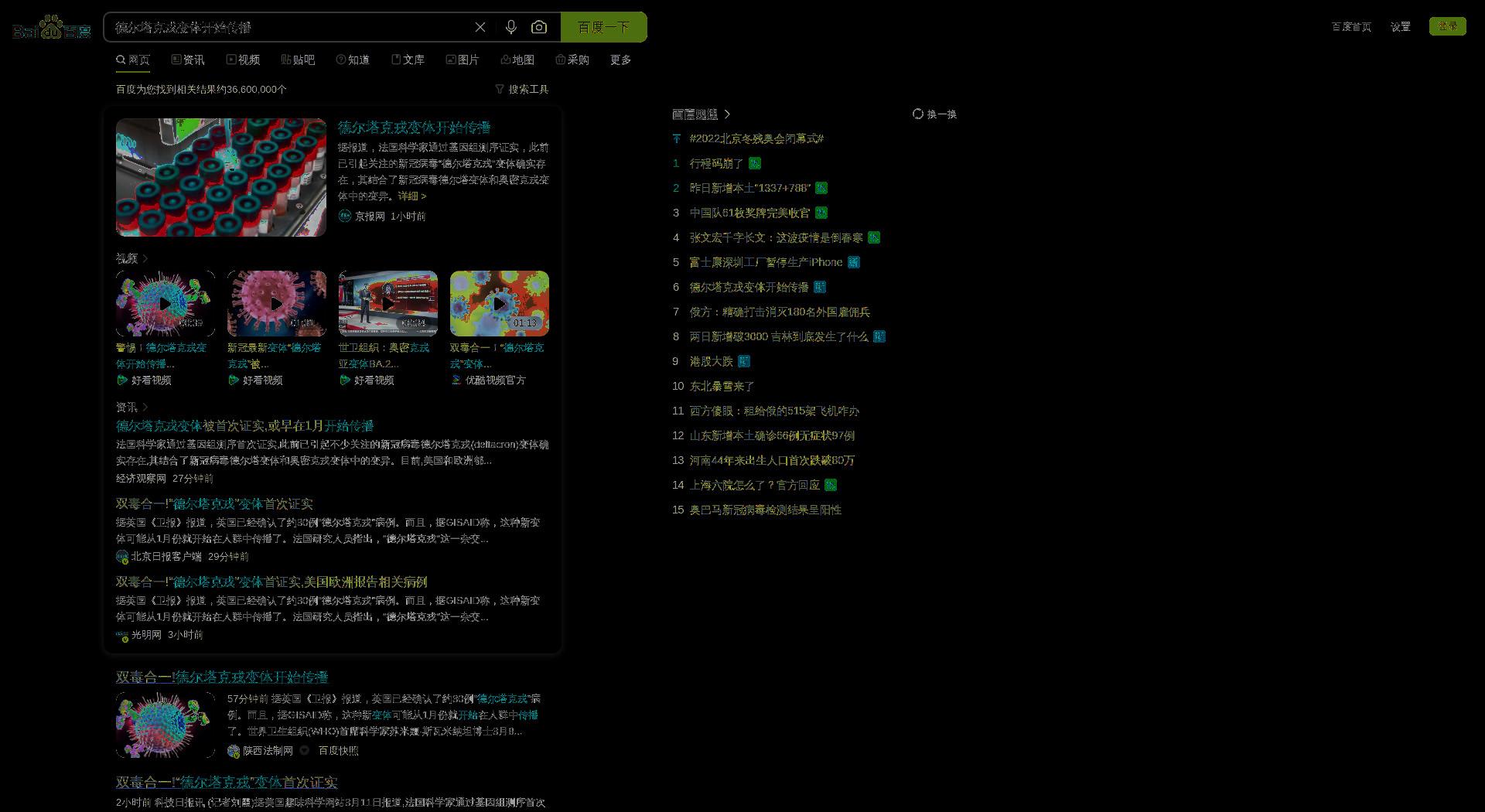Click the verification badge beside 陕西法制网

[304, 751]
